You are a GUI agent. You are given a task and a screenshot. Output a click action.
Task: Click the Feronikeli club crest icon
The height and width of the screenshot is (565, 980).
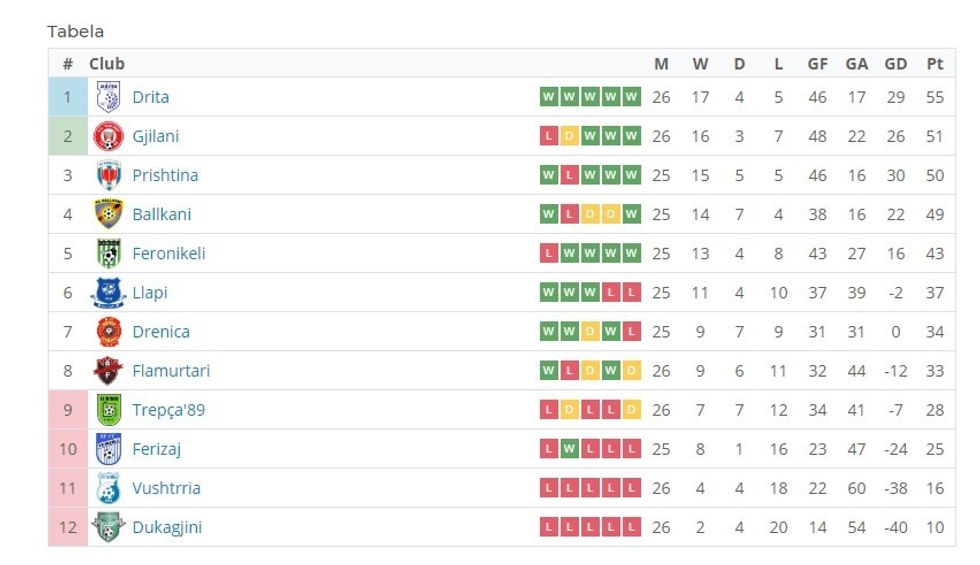108,253
